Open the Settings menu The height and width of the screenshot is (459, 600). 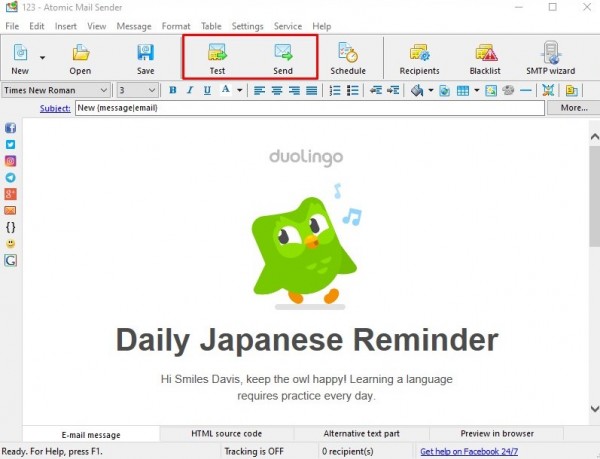[248, 26]
